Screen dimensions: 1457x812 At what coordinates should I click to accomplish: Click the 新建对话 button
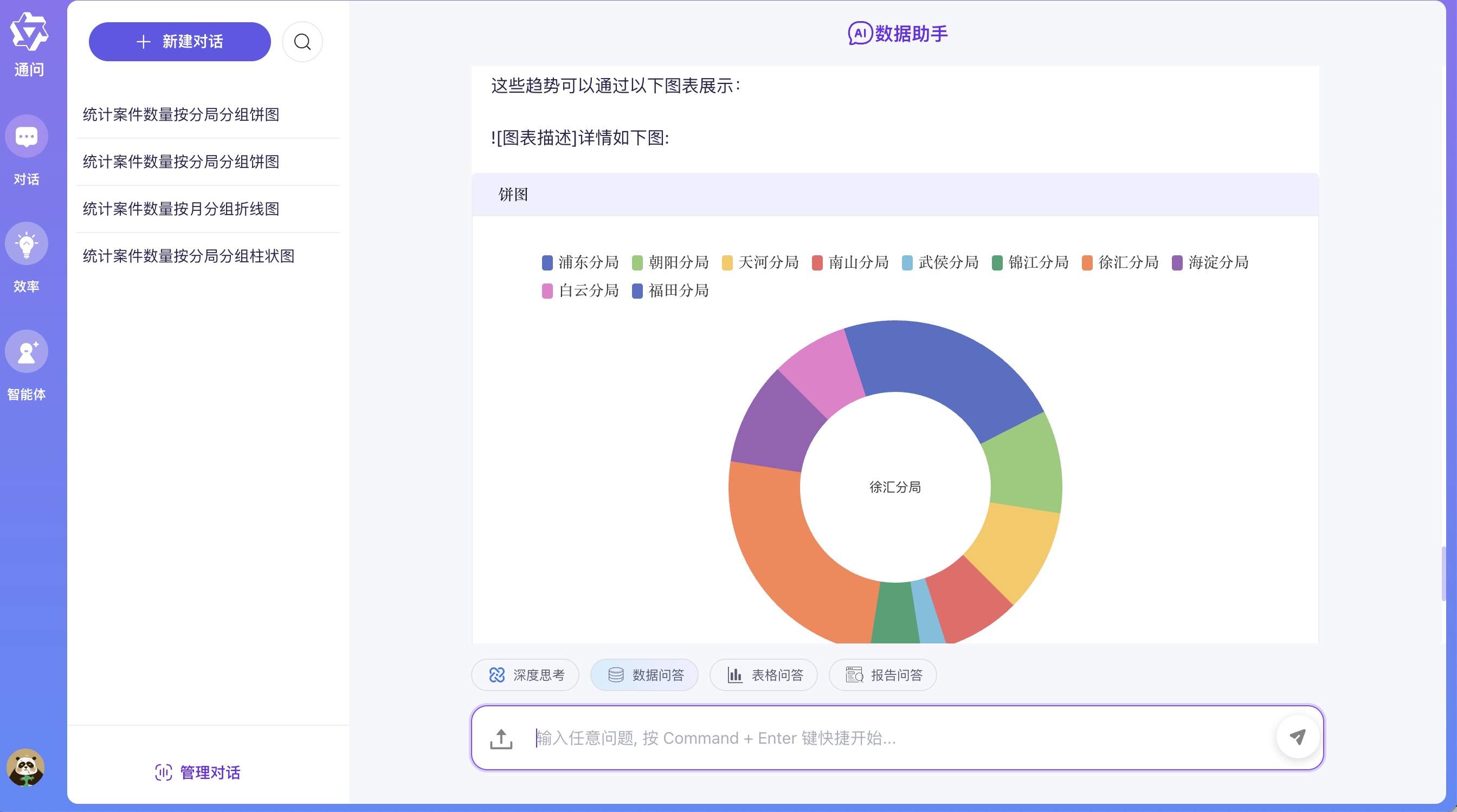coord(180,42)
